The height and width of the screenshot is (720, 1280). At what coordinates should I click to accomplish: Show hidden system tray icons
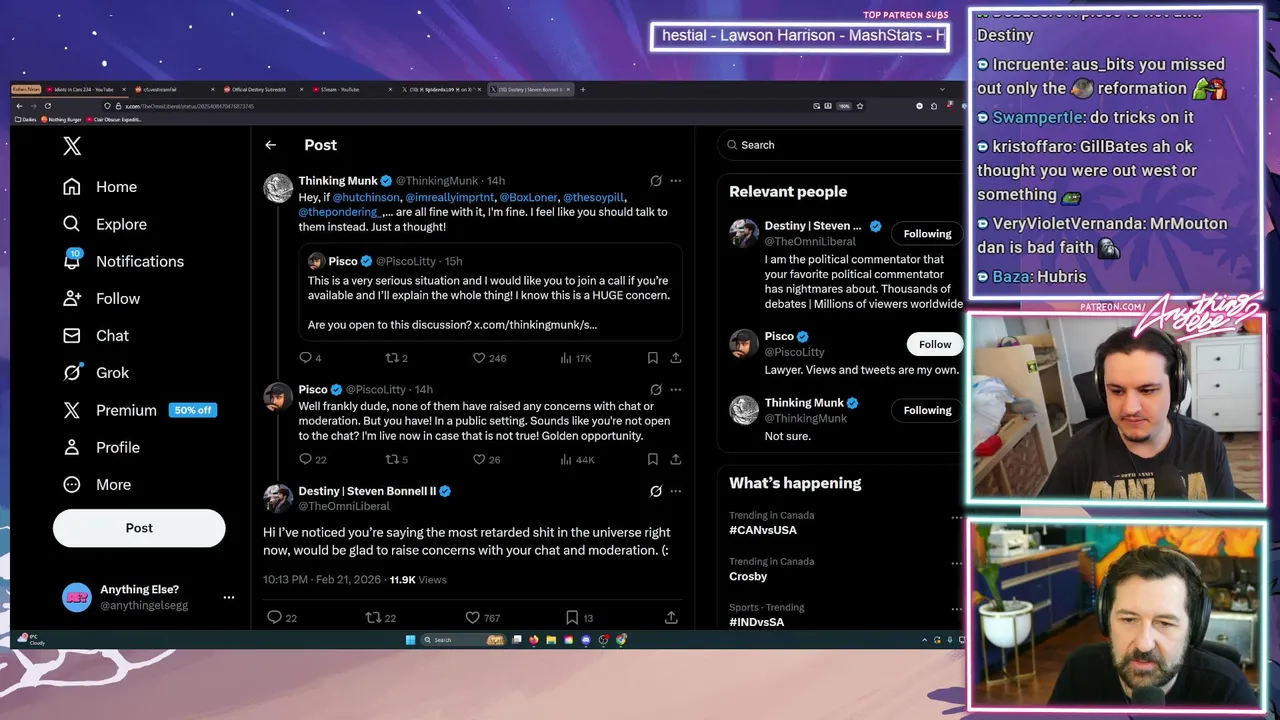point(924,640)
